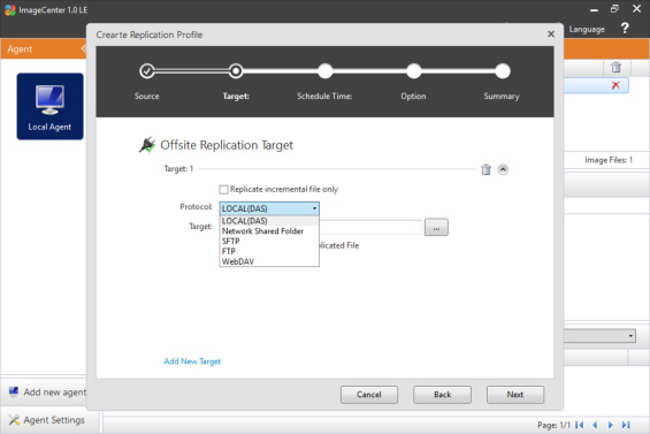Go to next page icon
Image resolution: width=650 pixels, height=434 pixels.
tap(610, 425)
